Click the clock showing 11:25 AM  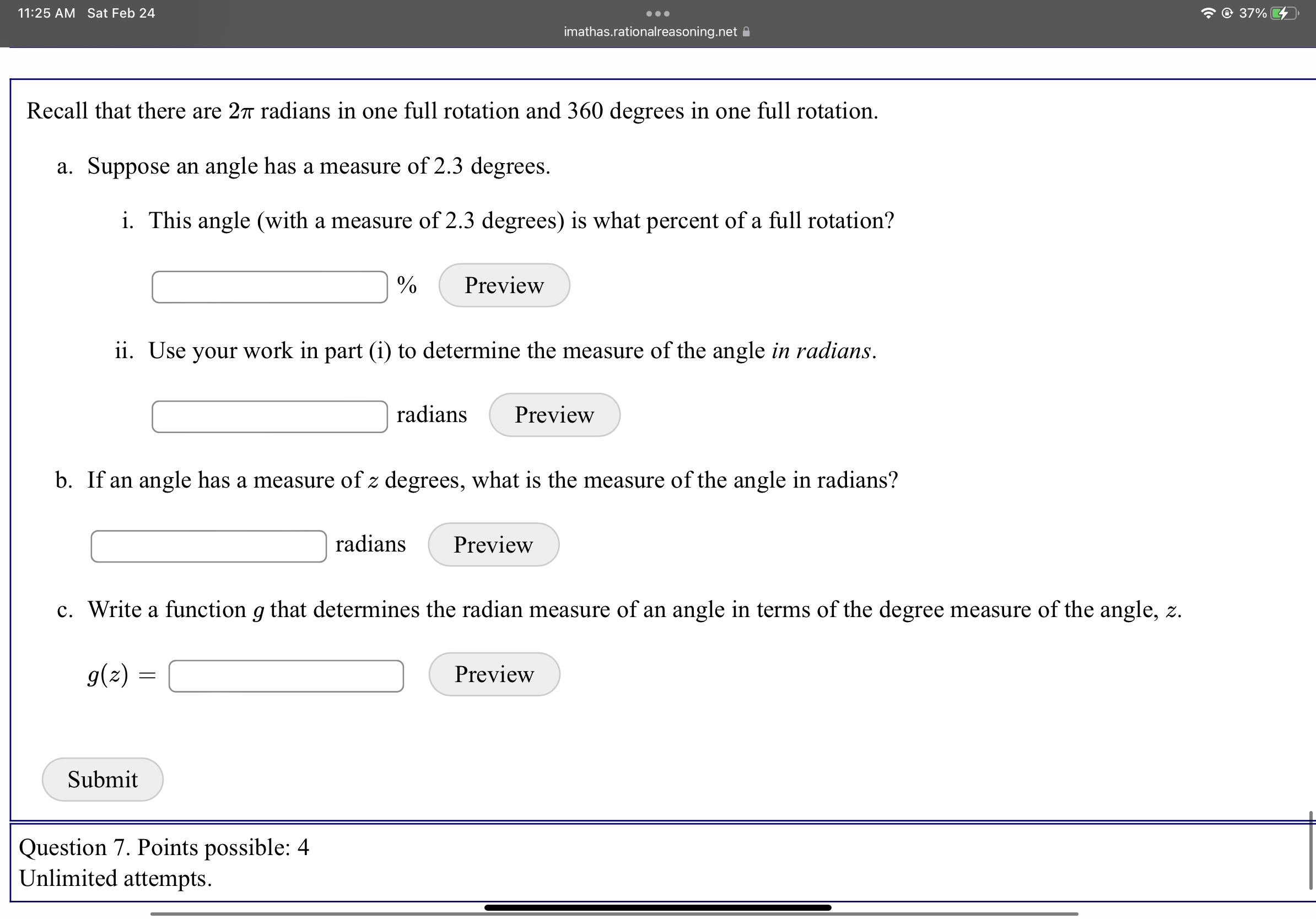(45, 13)
